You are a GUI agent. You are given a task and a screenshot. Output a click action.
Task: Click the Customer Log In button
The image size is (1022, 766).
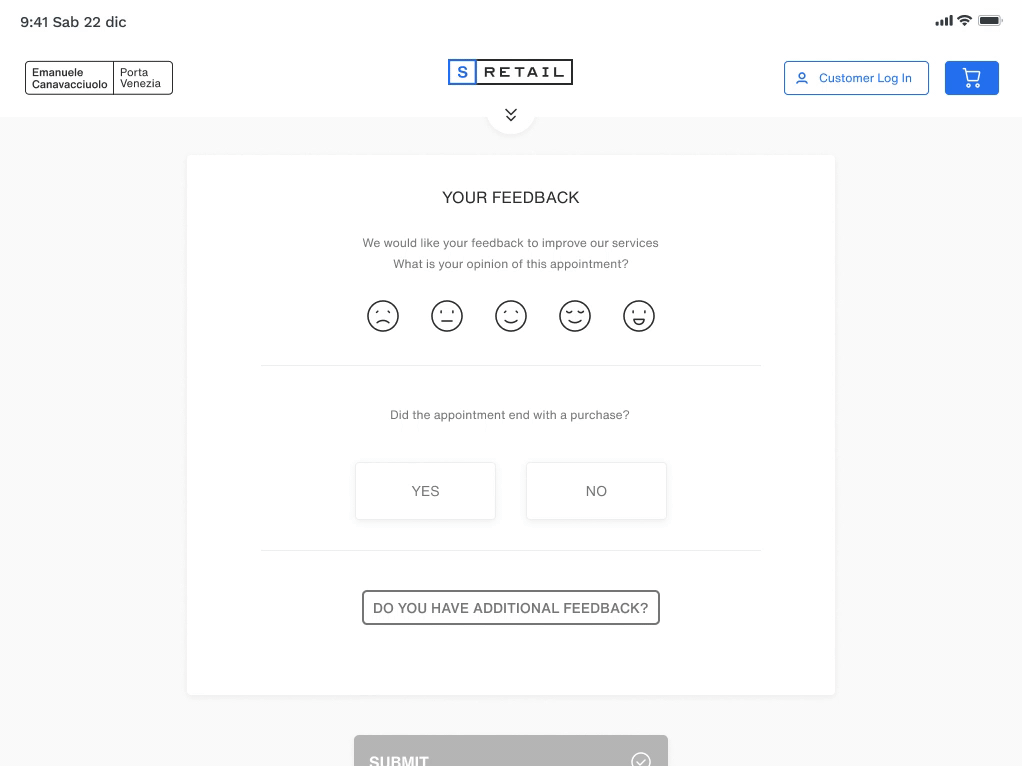tap(856, 78)
